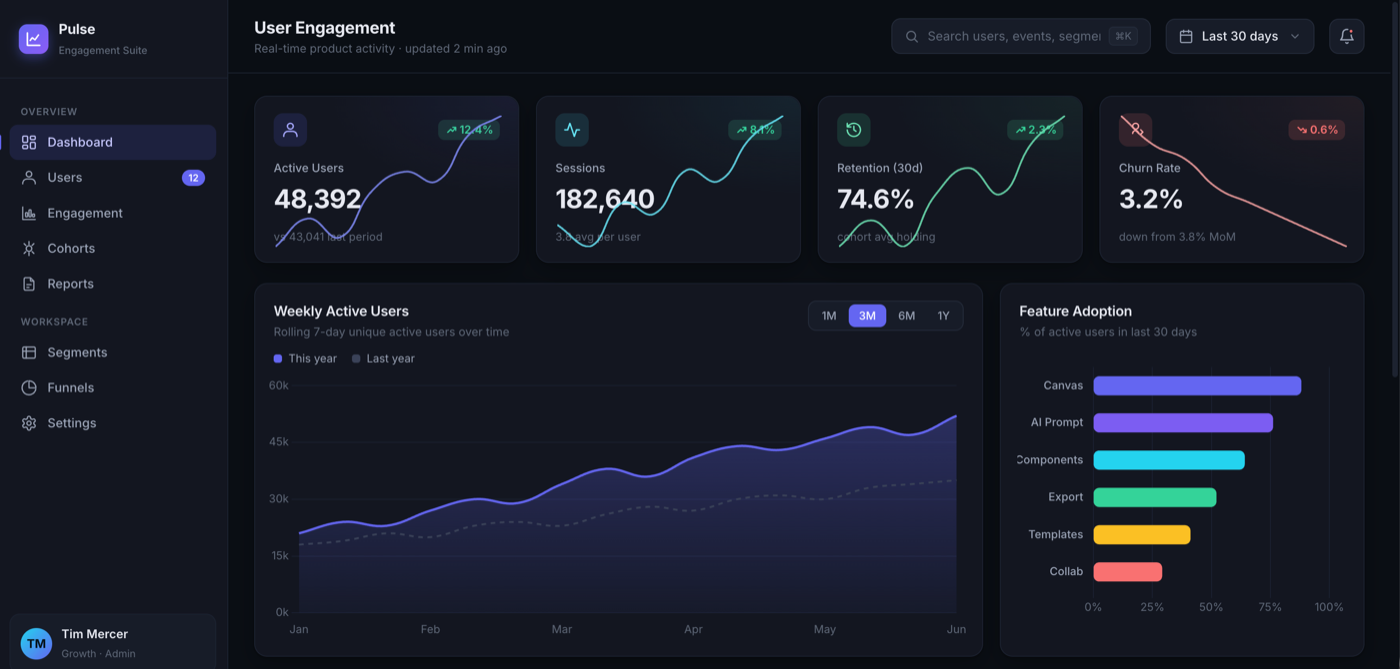Click the Settings gear icon in sidebar
The height and width of the screenshot is (669, 1400).
tap(29, 423)
